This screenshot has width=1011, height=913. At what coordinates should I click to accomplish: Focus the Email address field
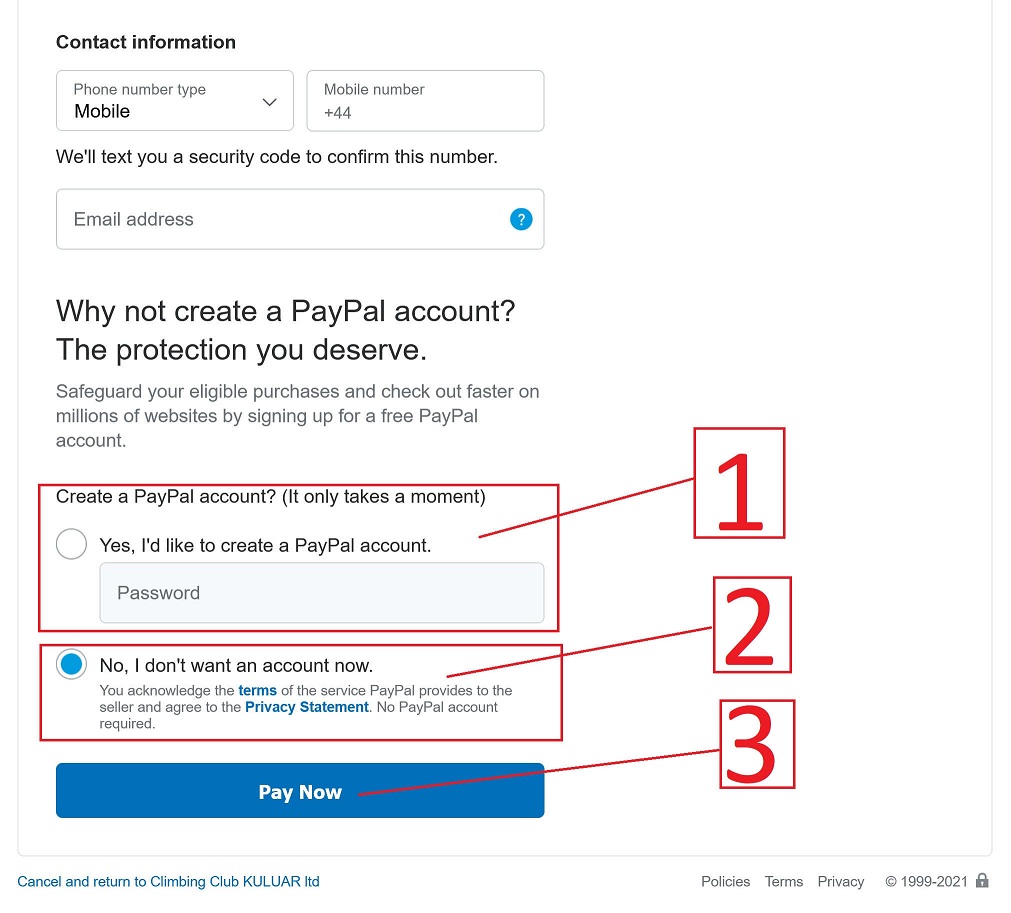pos(280,220)
